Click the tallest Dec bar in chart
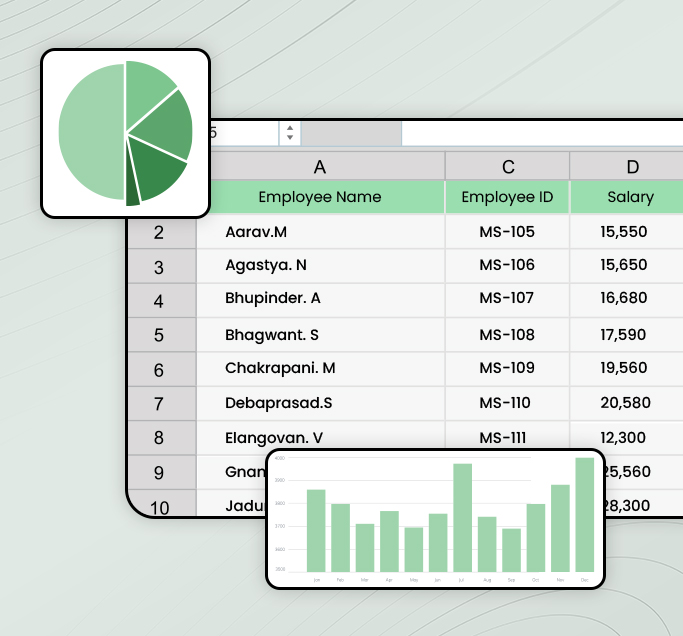The image size is (683, 636). 584,514
